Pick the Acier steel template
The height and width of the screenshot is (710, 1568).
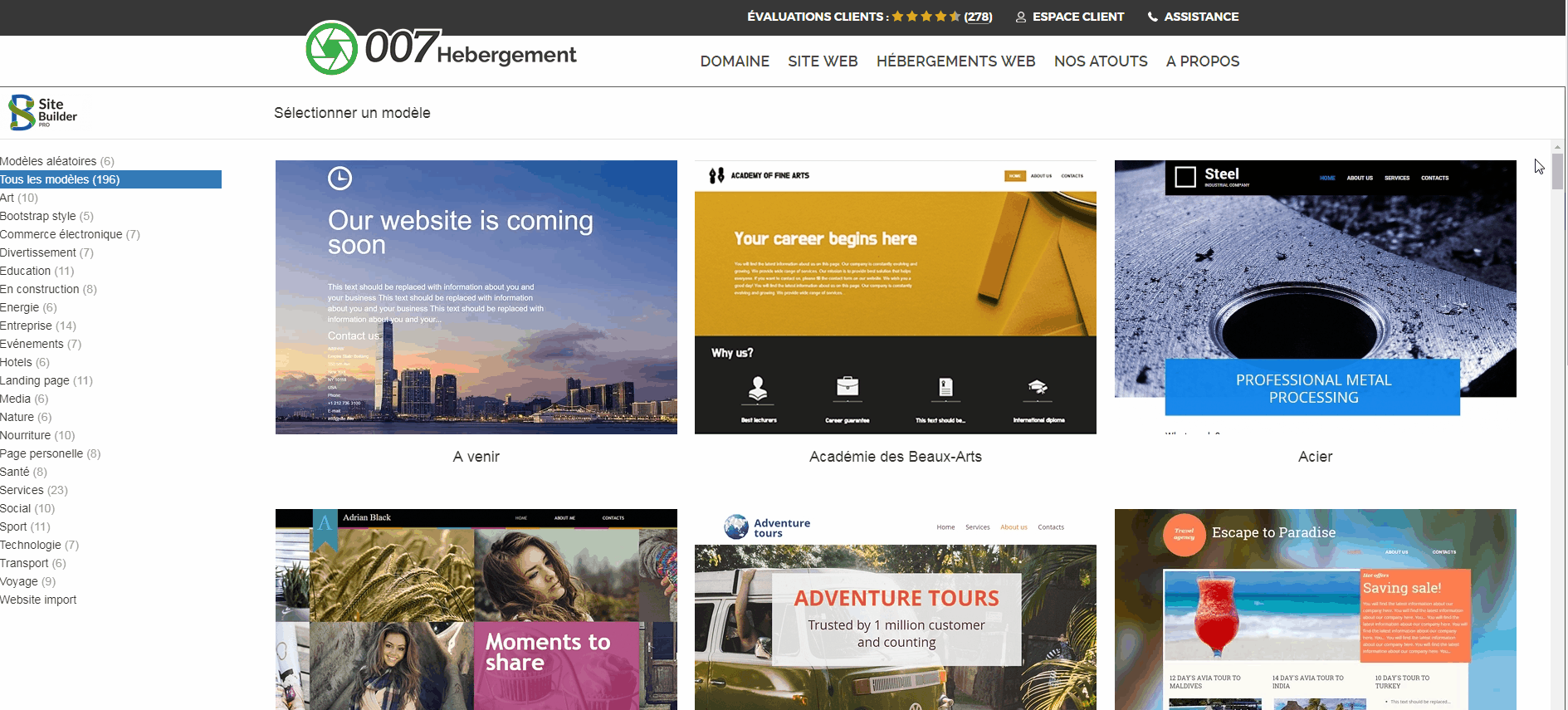click(1315, 297)
